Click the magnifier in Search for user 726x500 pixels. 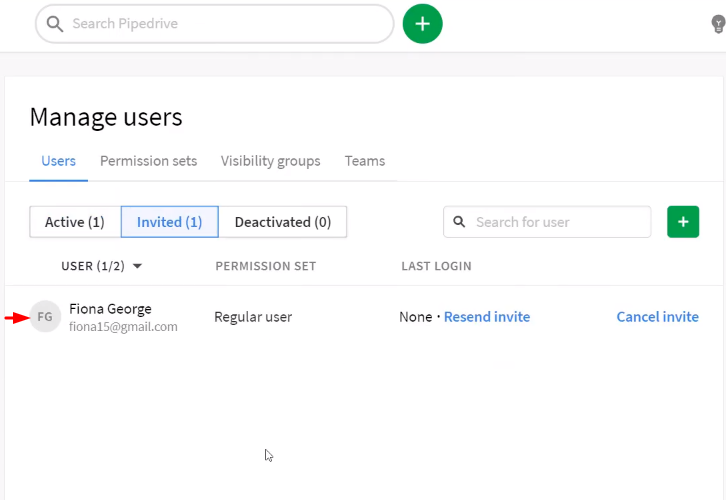459,222
